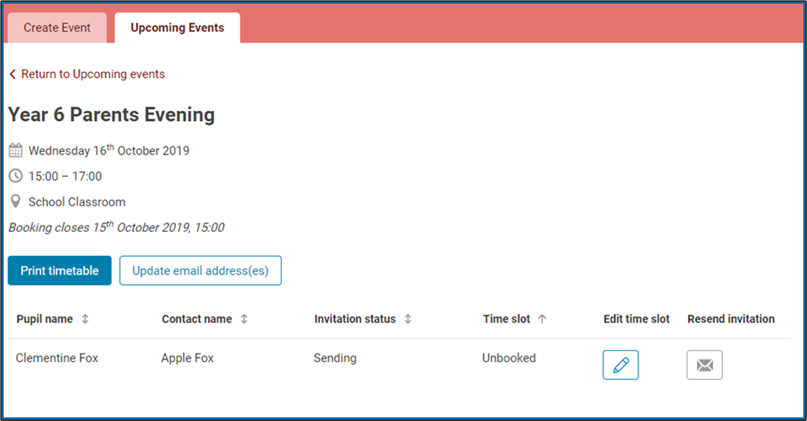The image size is (807, 421).
Task: Toggle the Invitation status sort arrows
Action: coord(408,319)
